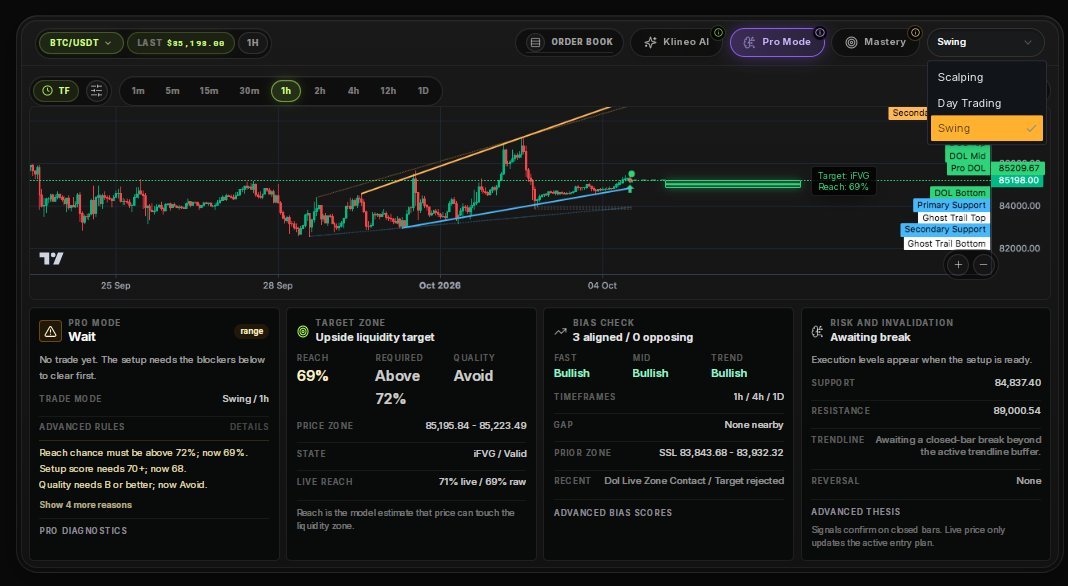Toggle Pro Mode button

(x=777, y=42)
